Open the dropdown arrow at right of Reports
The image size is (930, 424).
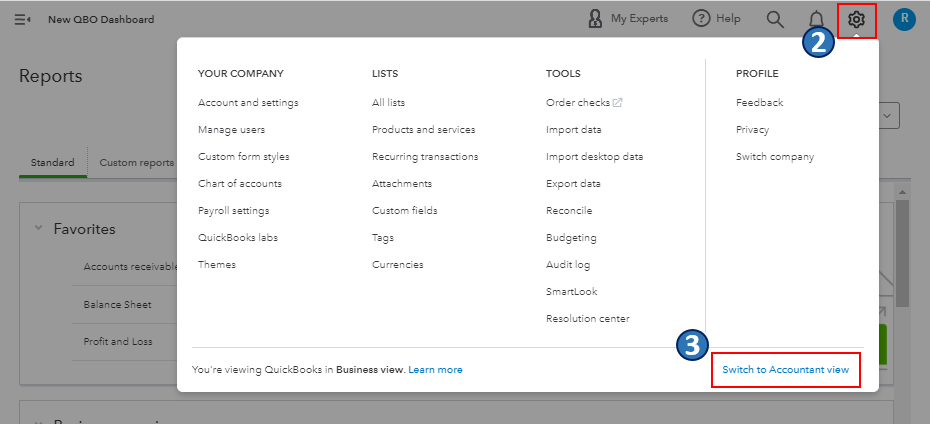pos(887,116)
